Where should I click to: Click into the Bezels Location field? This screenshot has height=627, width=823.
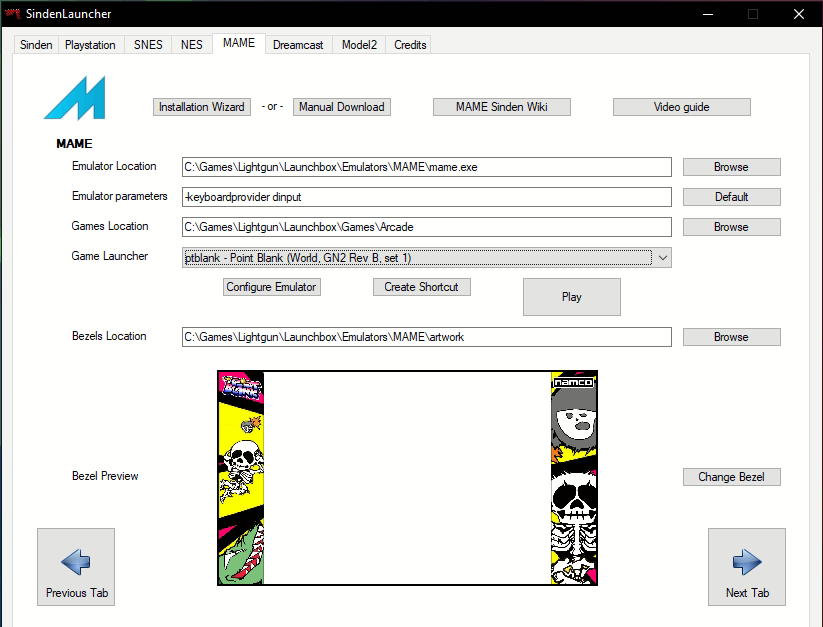click(x=427, y=337)
